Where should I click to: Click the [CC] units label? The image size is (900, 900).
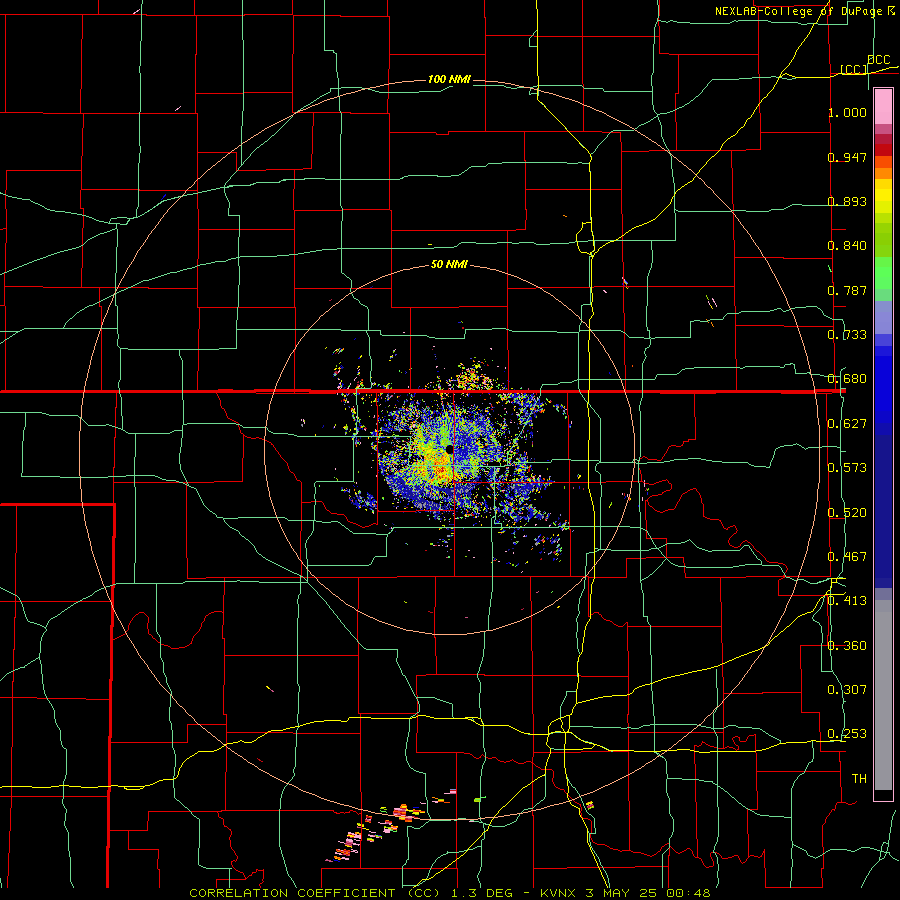click(854, 69)
